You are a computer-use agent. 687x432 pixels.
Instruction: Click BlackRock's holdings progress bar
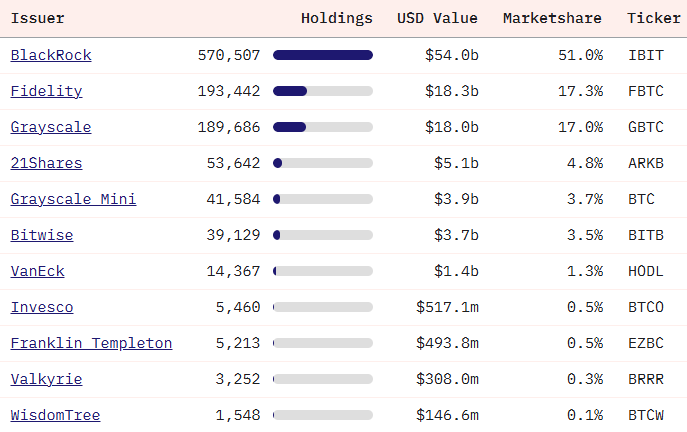click(323, 55)
